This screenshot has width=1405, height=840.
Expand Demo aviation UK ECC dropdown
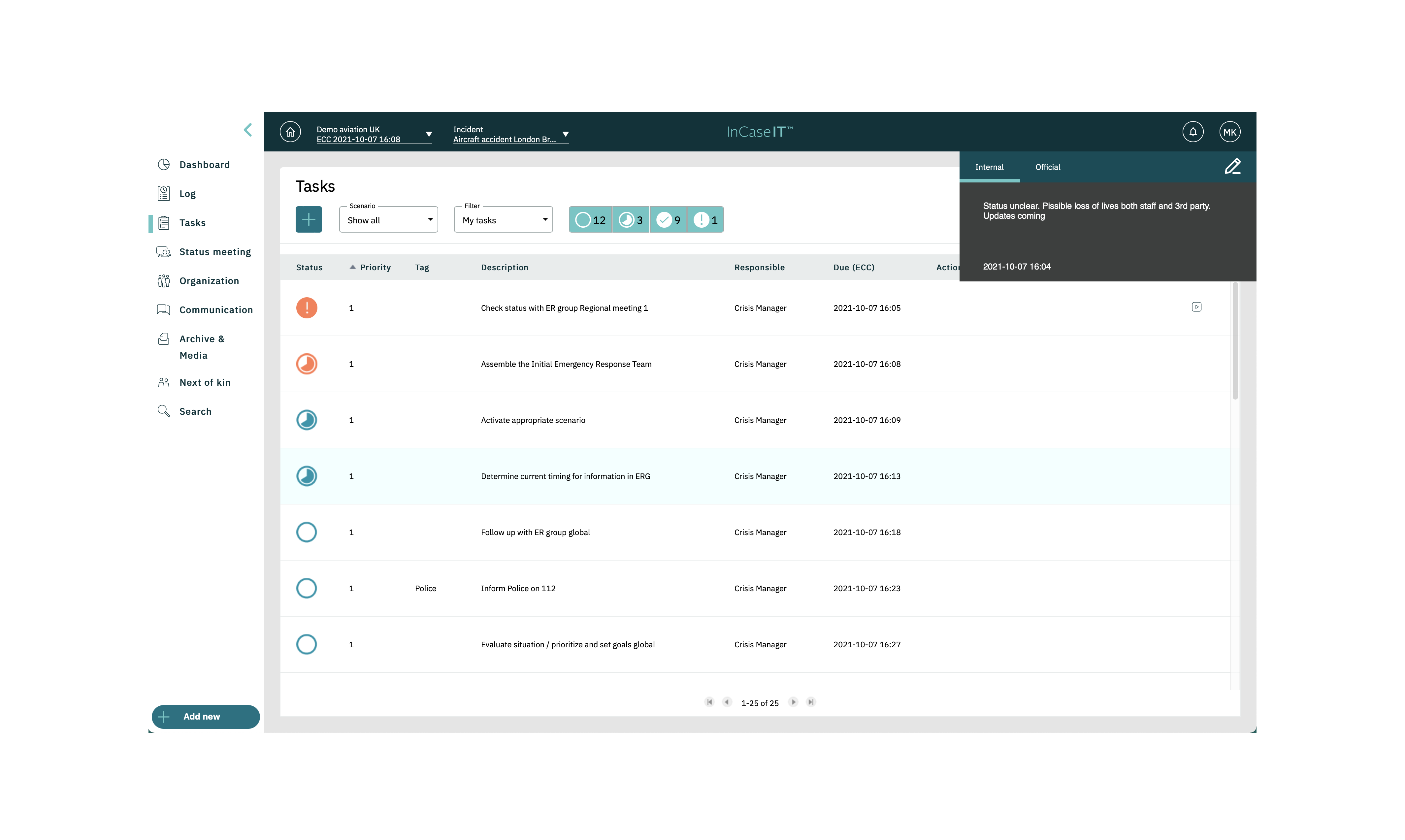(x=374, y=134)
